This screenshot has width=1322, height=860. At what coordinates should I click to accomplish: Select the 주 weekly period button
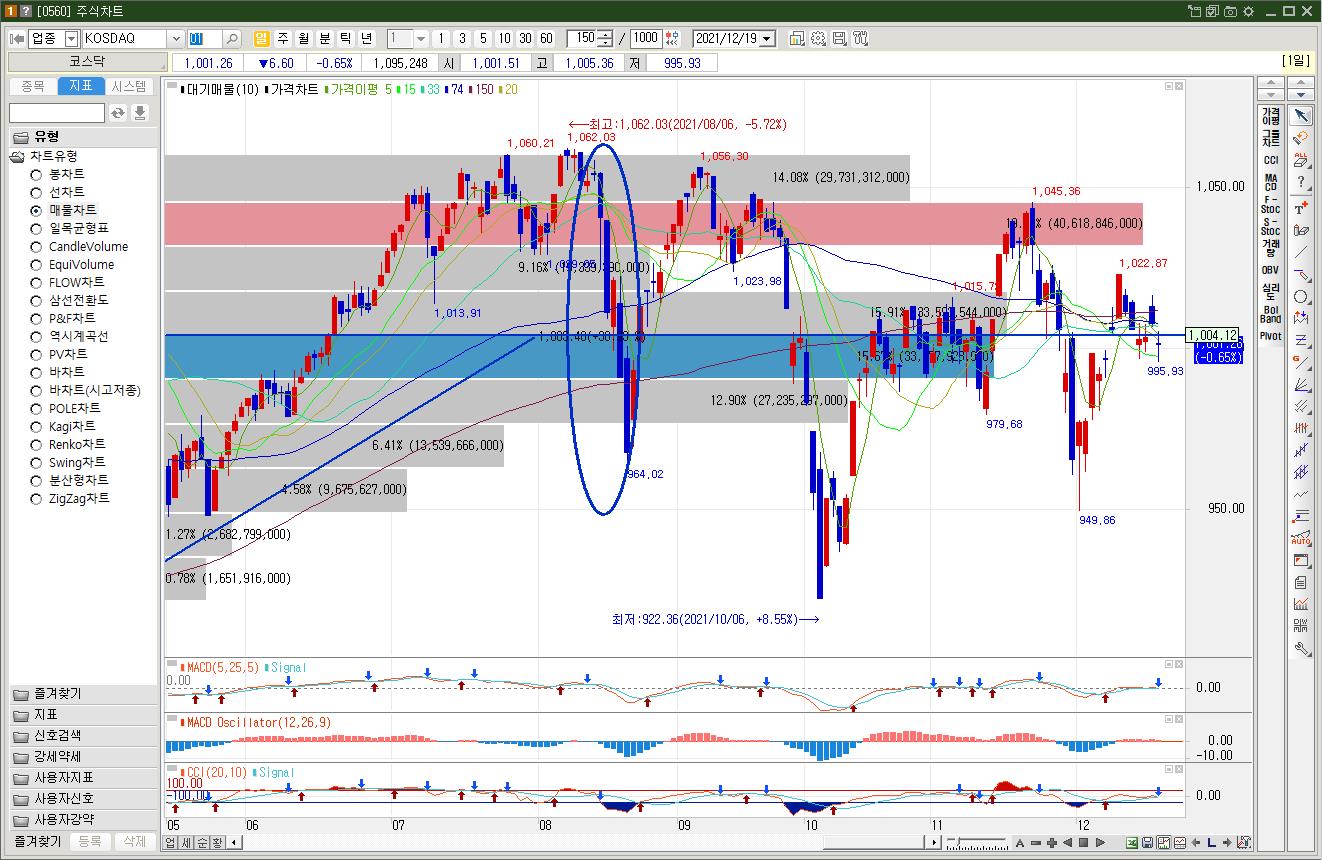pyautogui.click(x=283, y=38)
